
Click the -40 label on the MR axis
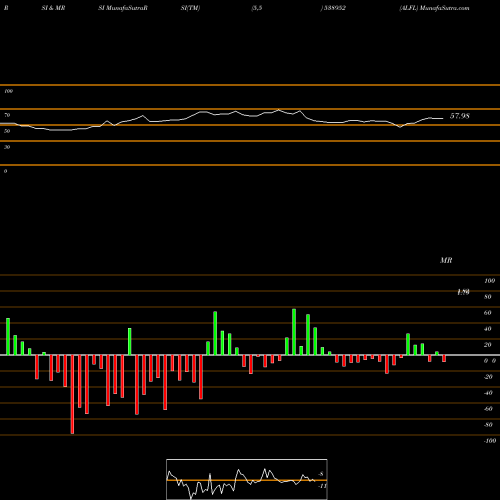[x=488, y=393]
